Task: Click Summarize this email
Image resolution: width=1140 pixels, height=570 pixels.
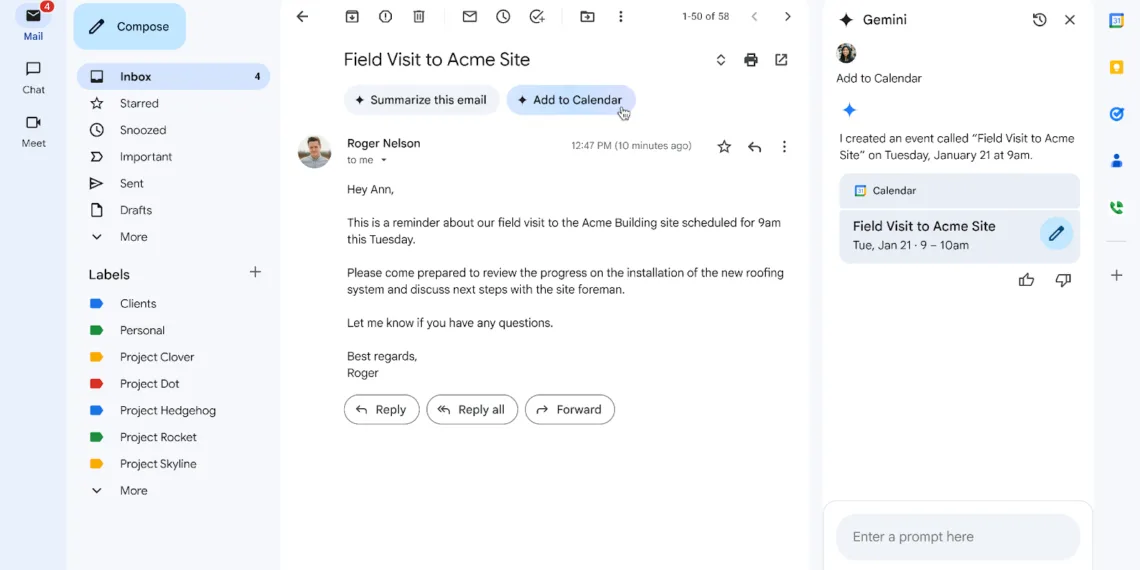Action: 421,100
